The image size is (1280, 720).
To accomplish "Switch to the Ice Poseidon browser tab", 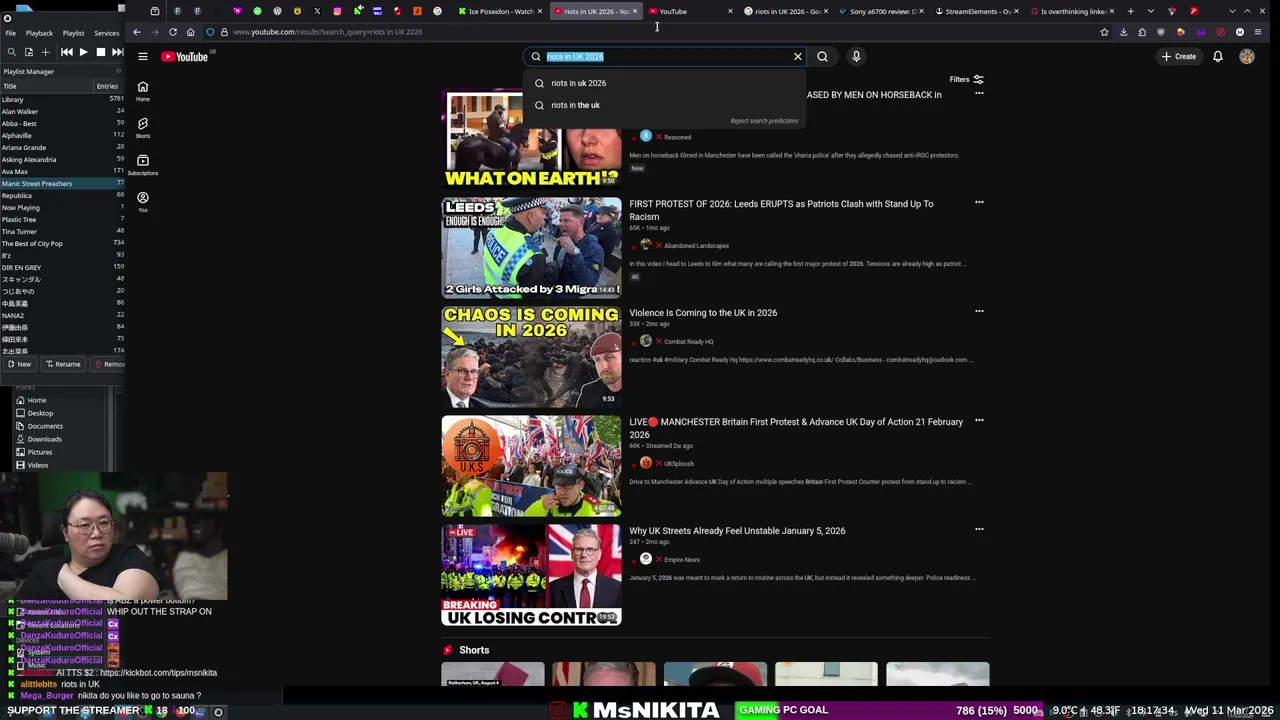I will (500, 11).
